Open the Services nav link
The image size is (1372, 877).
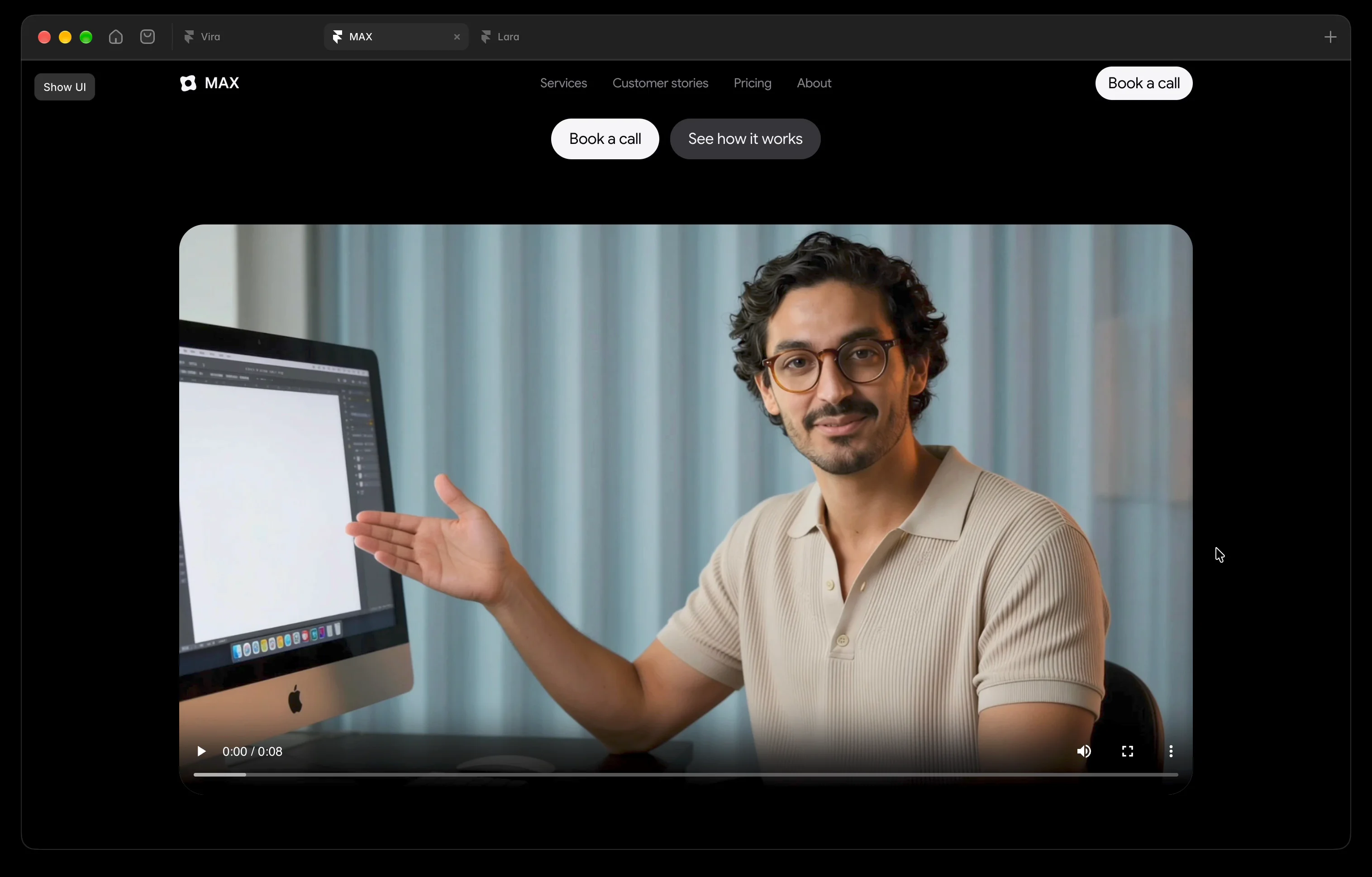click(x=563, y=83)
